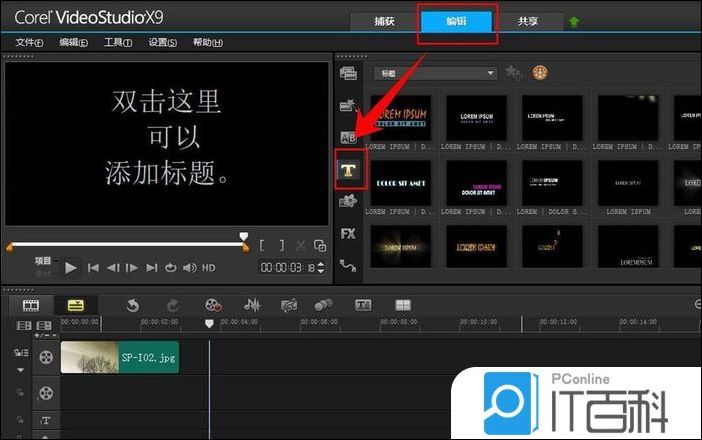Select the colorful LOREM IPSUM title preset
The image size is (702, 440).
(401, 118)
